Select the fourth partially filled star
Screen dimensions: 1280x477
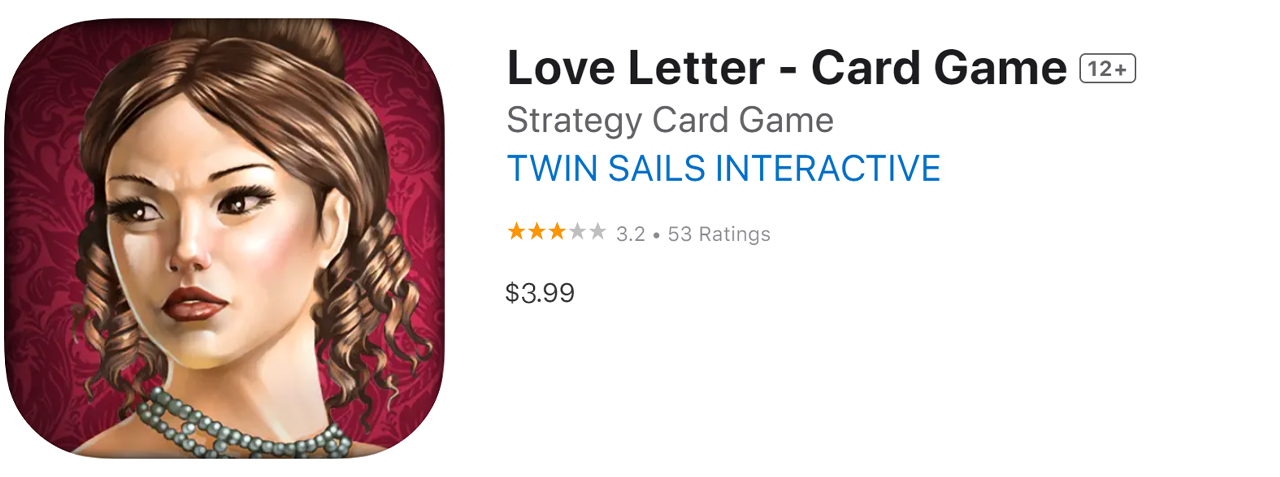click(577, 232)
